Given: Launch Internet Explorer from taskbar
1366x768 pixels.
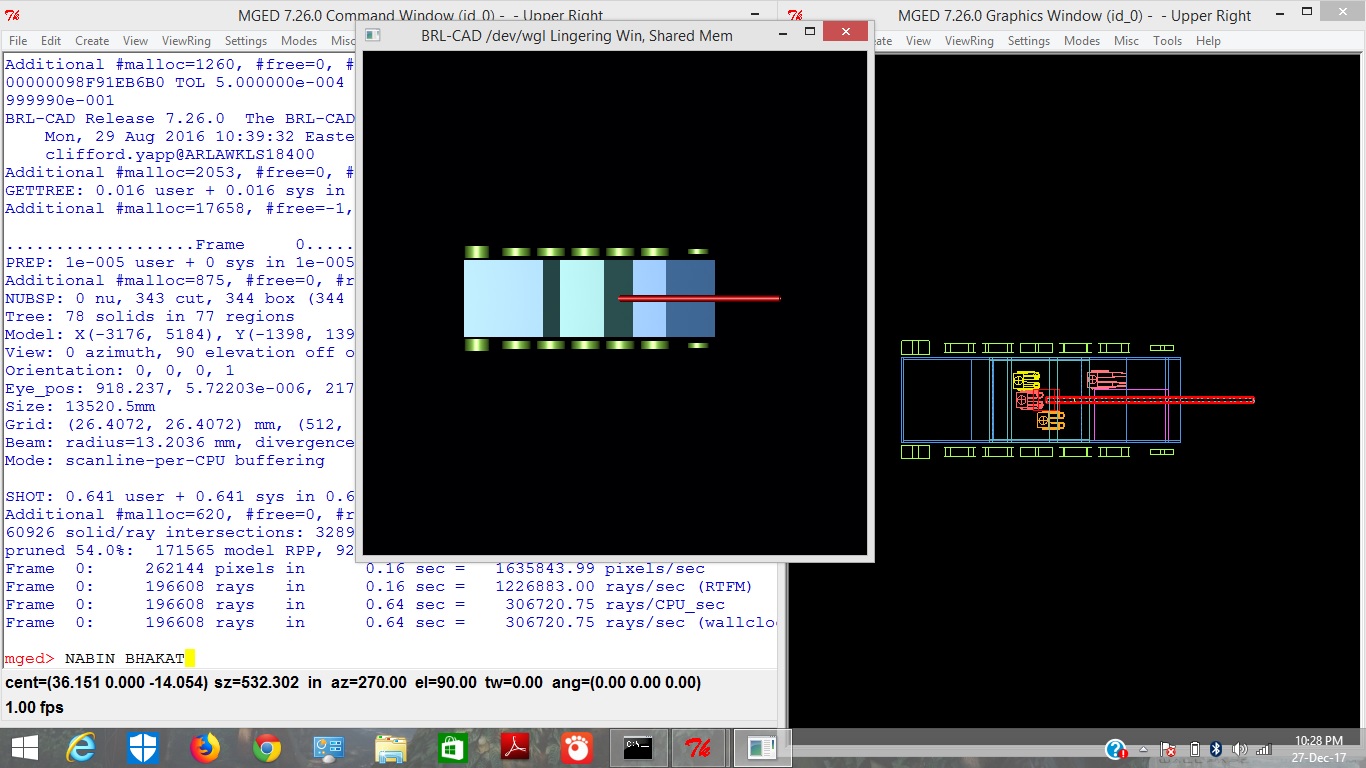Looking at the screenshot, I should point(81,747).
